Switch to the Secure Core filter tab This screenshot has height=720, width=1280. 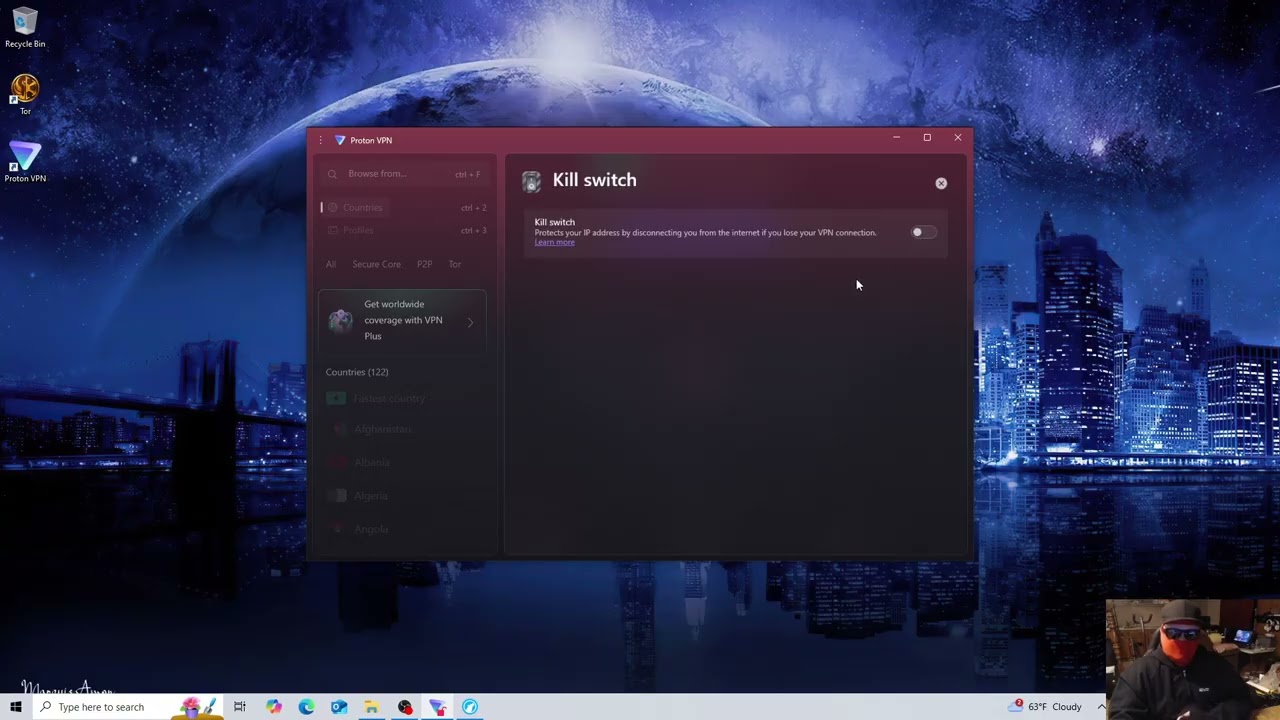376,264
